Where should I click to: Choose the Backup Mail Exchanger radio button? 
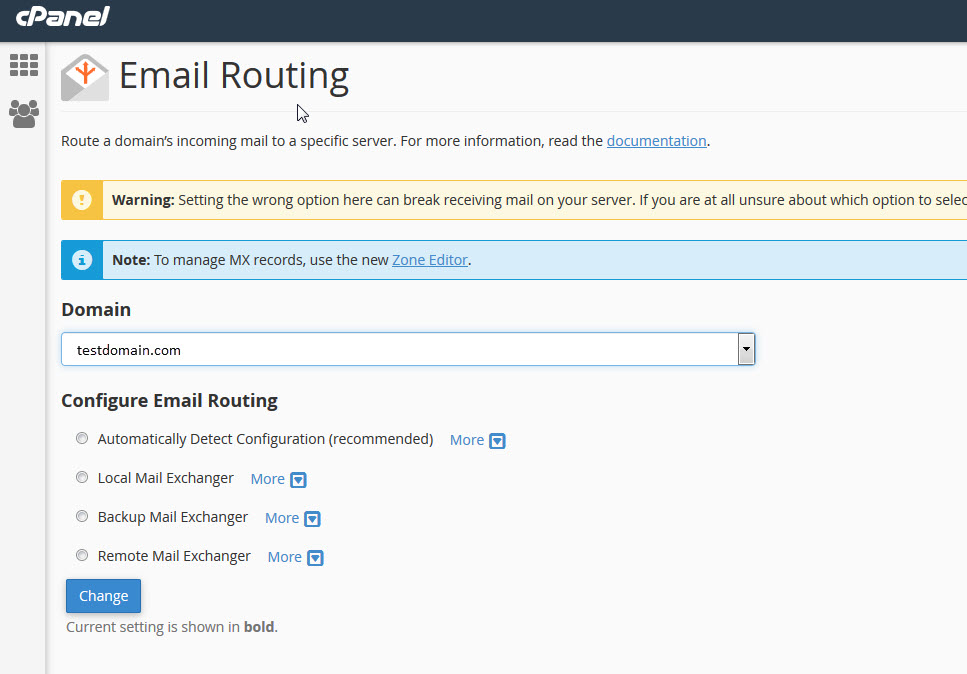(82, 517)
